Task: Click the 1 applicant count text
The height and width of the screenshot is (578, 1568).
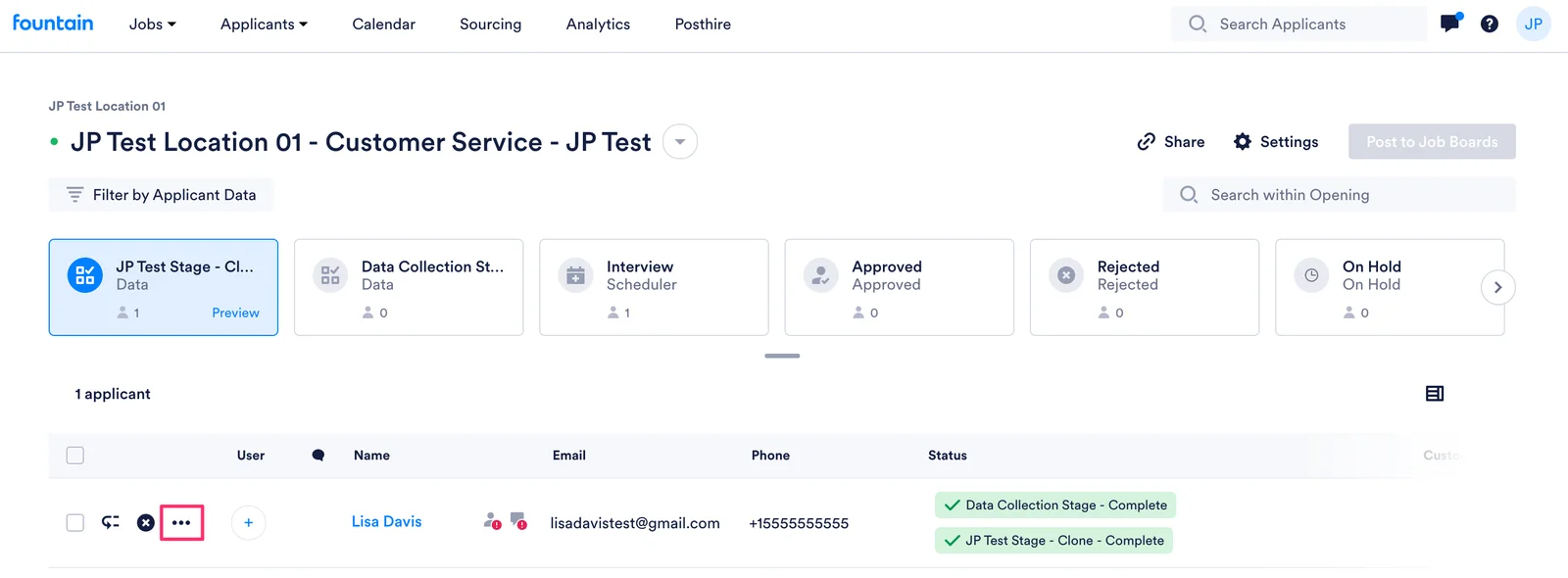Action: (113, 394)
